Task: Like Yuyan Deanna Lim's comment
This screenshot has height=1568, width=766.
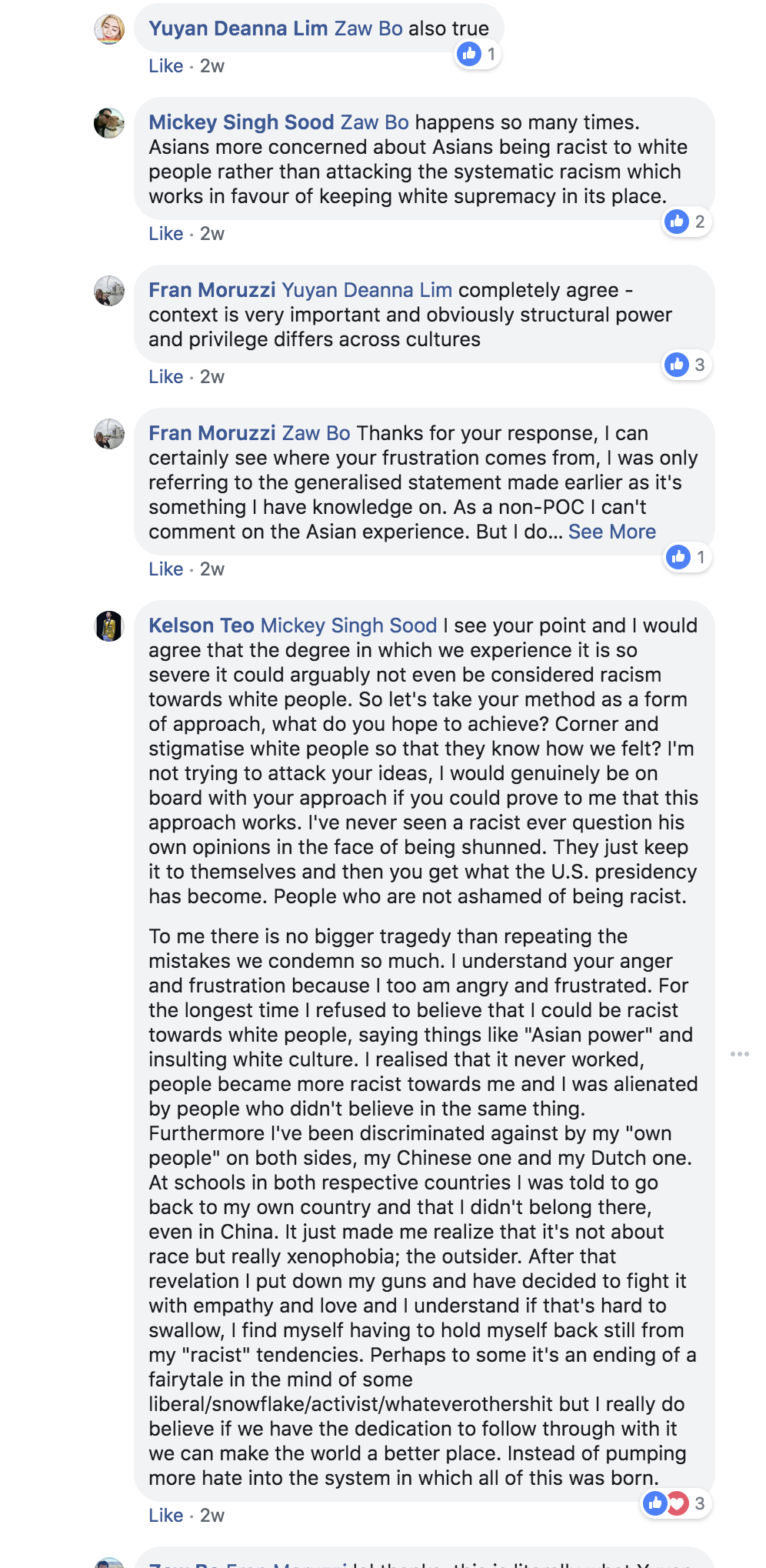Action: pos(166,66)
